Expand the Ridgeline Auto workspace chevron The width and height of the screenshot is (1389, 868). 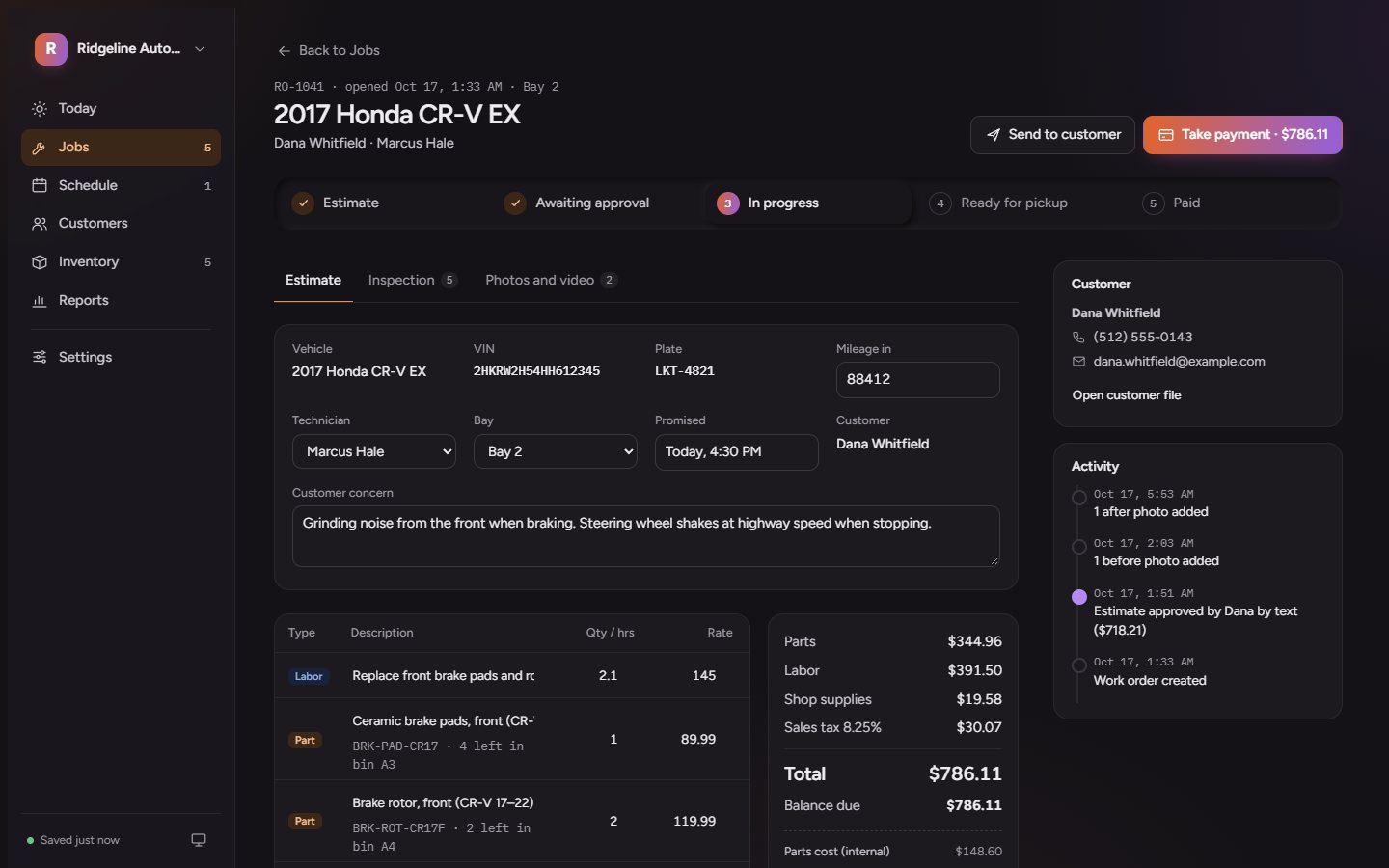pos(200,49)
